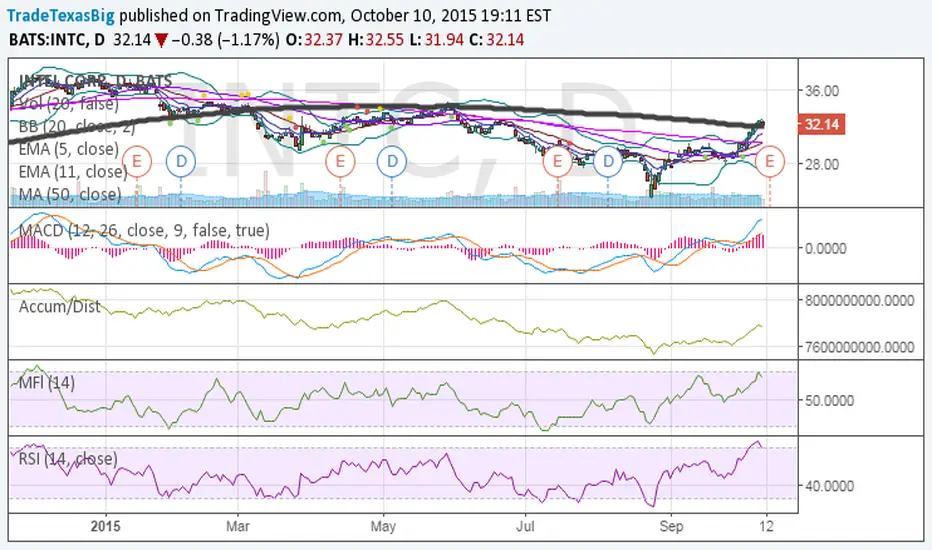
Task: Click the 50.0000 MFI axis label
Action: pyautogui.click(x=829, y=401)
